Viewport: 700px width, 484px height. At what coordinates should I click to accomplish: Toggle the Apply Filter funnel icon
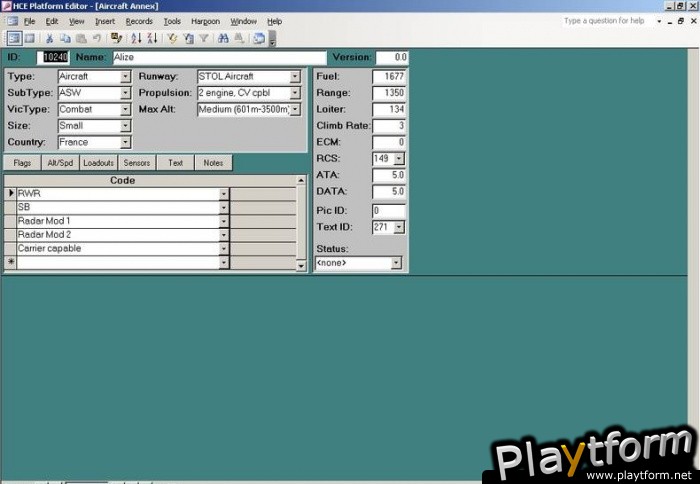coord(204,38)
